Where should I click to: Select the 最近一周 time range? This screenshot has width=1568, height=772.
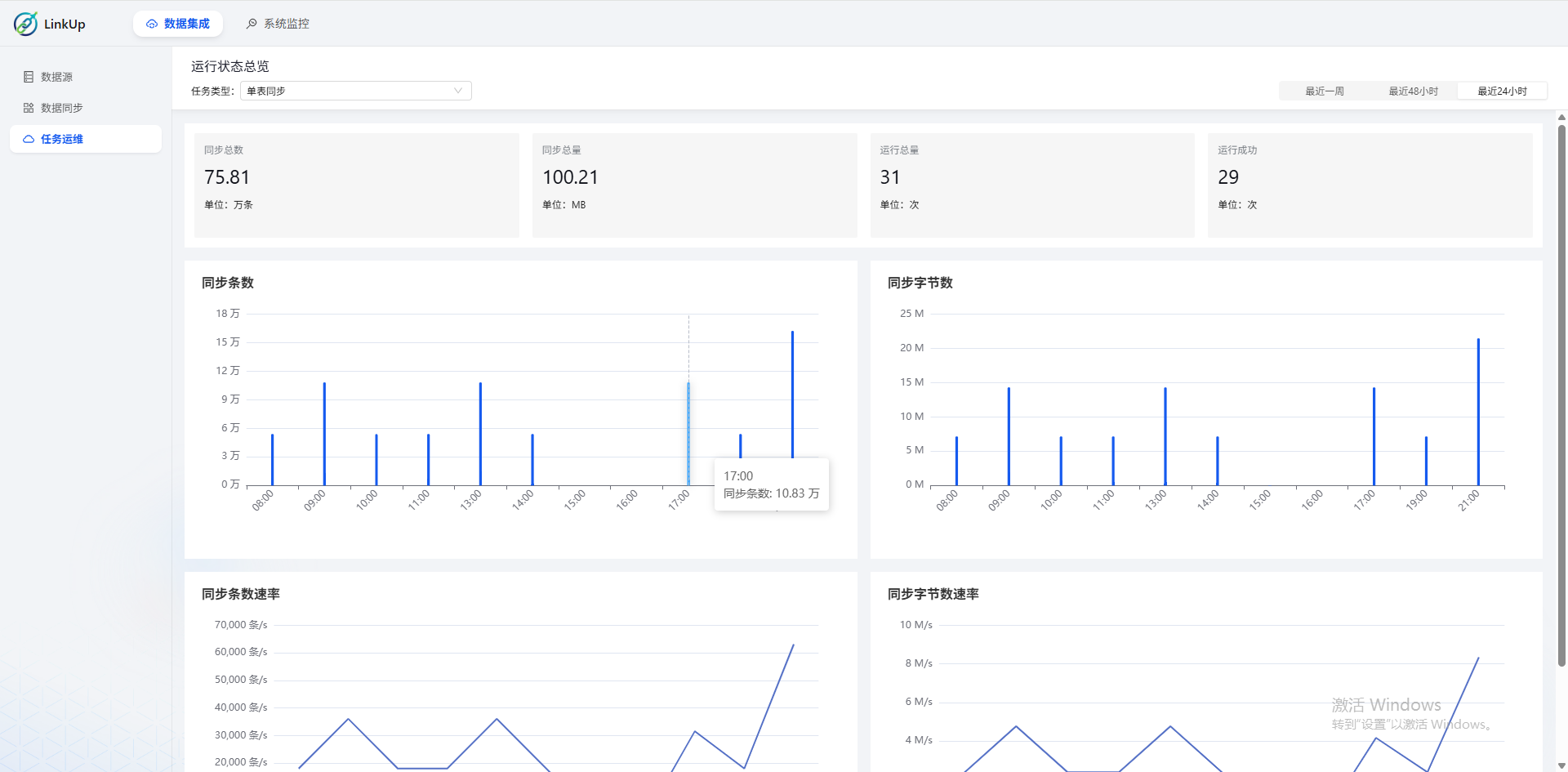(1325, 91)
